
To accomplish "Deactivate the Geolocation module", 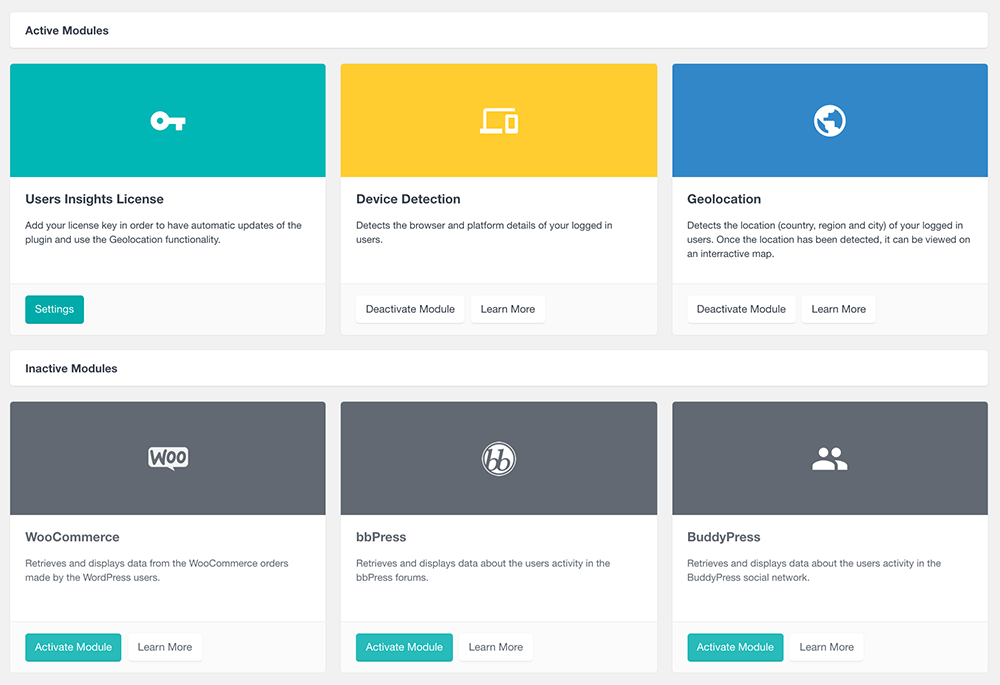I will click(741, 309).
